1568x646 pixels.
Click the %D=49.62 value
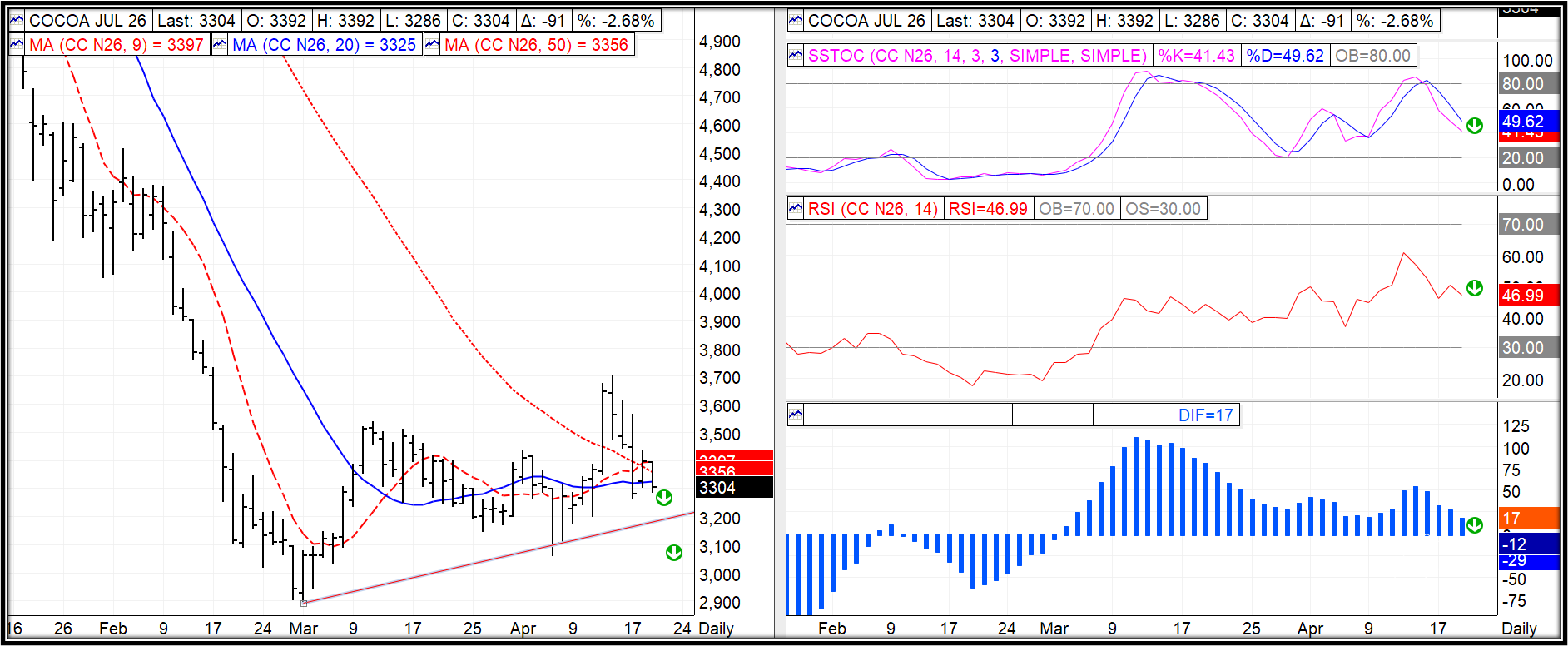(x=1285, y=56)
